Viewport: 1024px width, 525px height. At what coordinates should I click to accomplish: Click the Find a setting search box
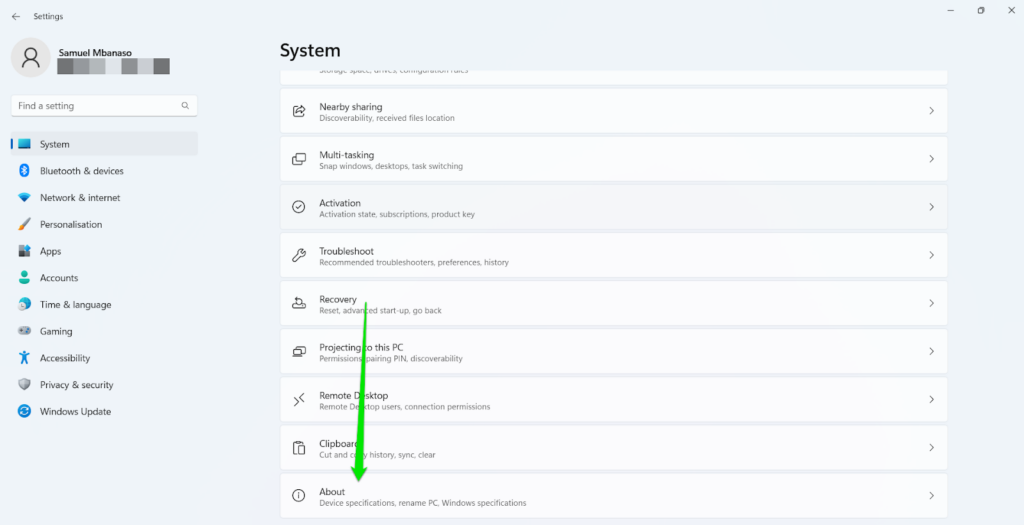click(98, 106)
